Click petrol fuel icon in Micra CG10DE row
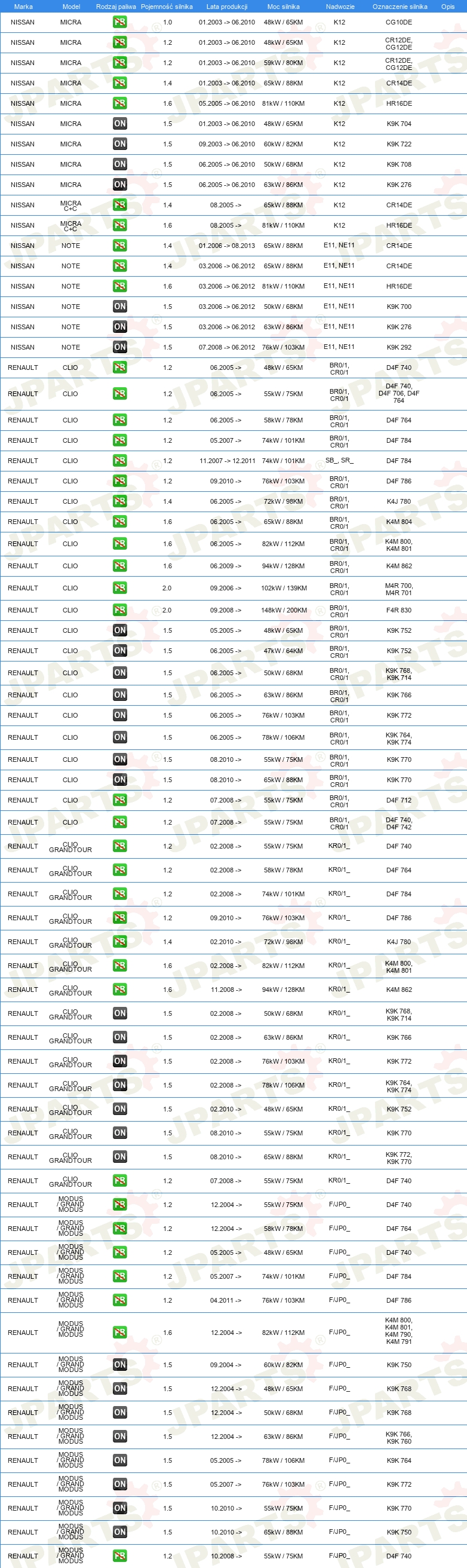467x1568 pixels. [x=120, y=22]
